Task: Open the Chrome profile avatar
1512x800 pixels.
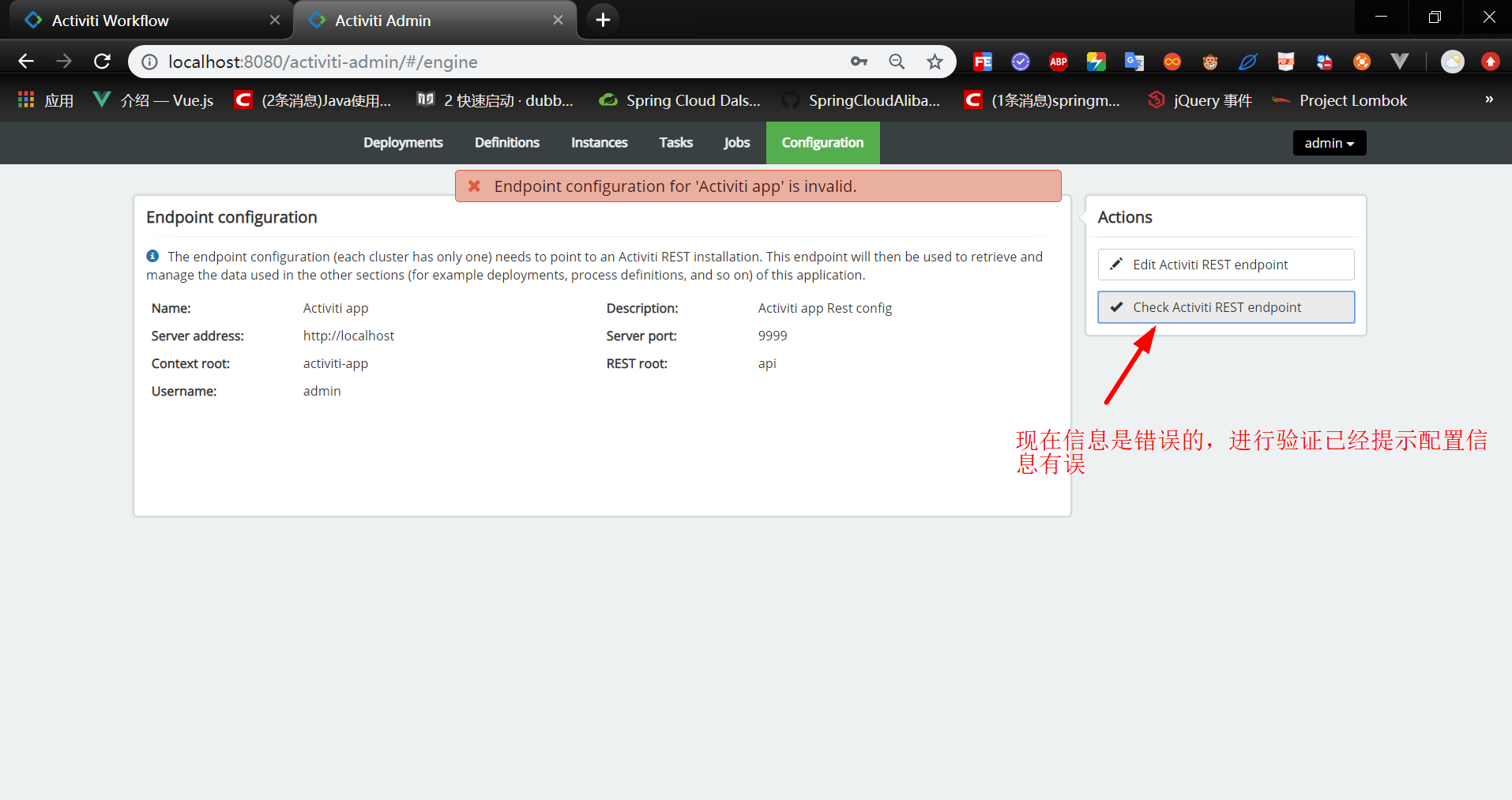Action: click(x=1452, y=62)
